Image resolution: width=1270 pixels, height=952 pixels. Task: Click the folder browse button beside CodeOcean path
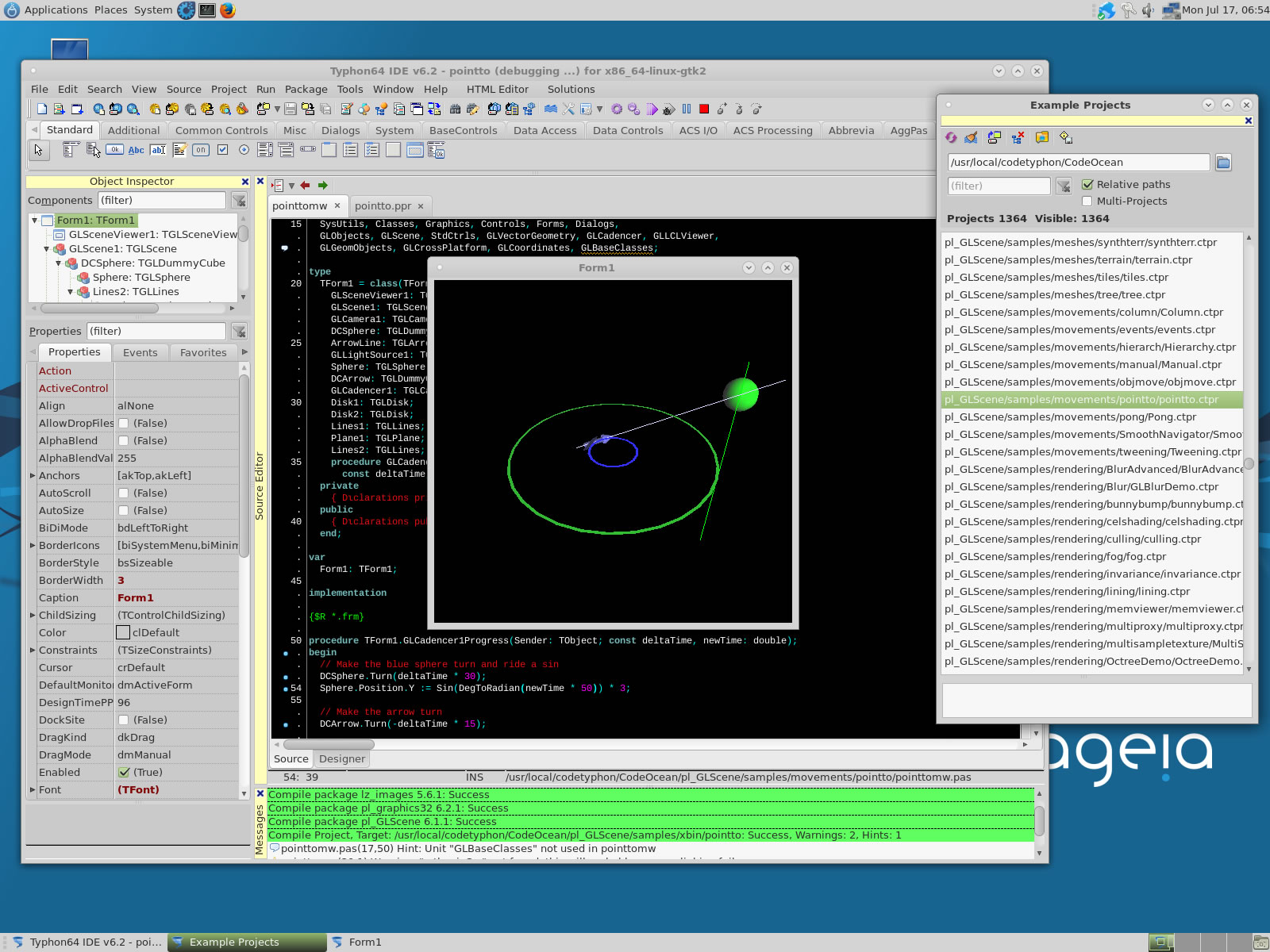click(x=1223, y=163)
